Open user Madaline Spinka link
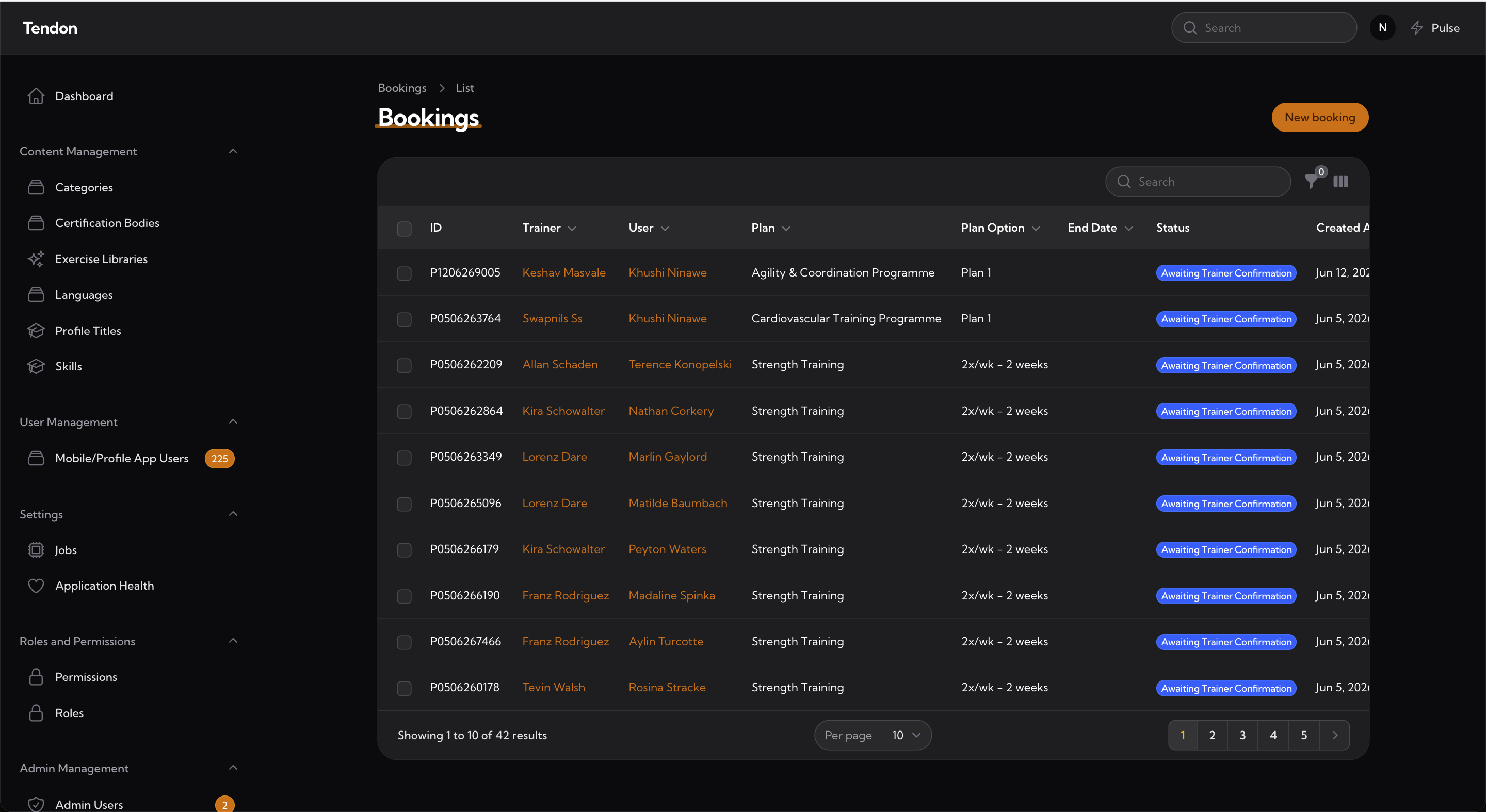 pyautogui.click(x=671, y=596)
